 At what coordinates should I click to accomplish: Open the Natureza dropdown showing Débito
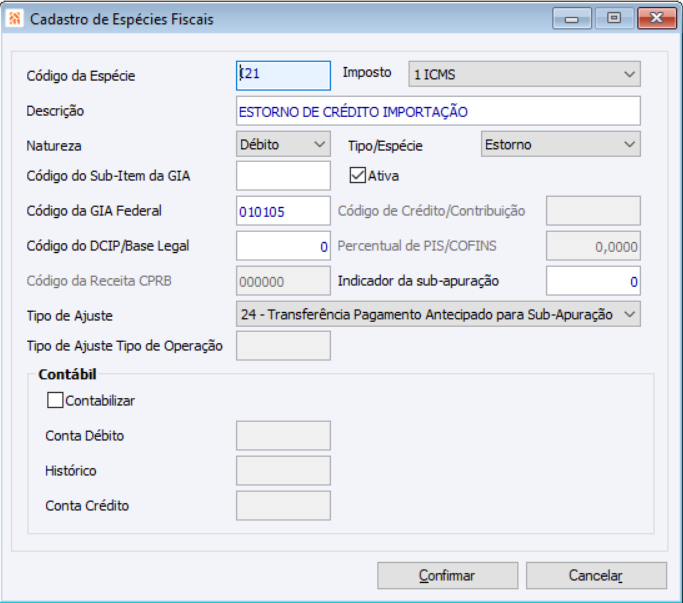[x=283, y=144]
